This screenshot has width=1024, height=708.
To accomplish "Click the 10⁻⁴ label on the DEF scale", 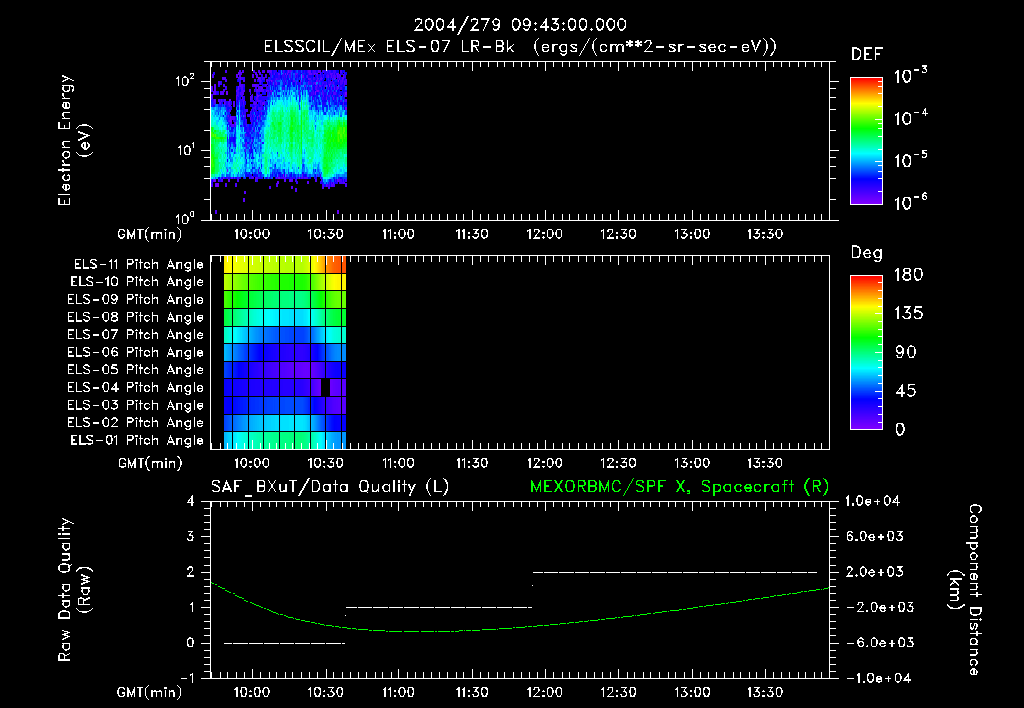I will pos(910,118).
